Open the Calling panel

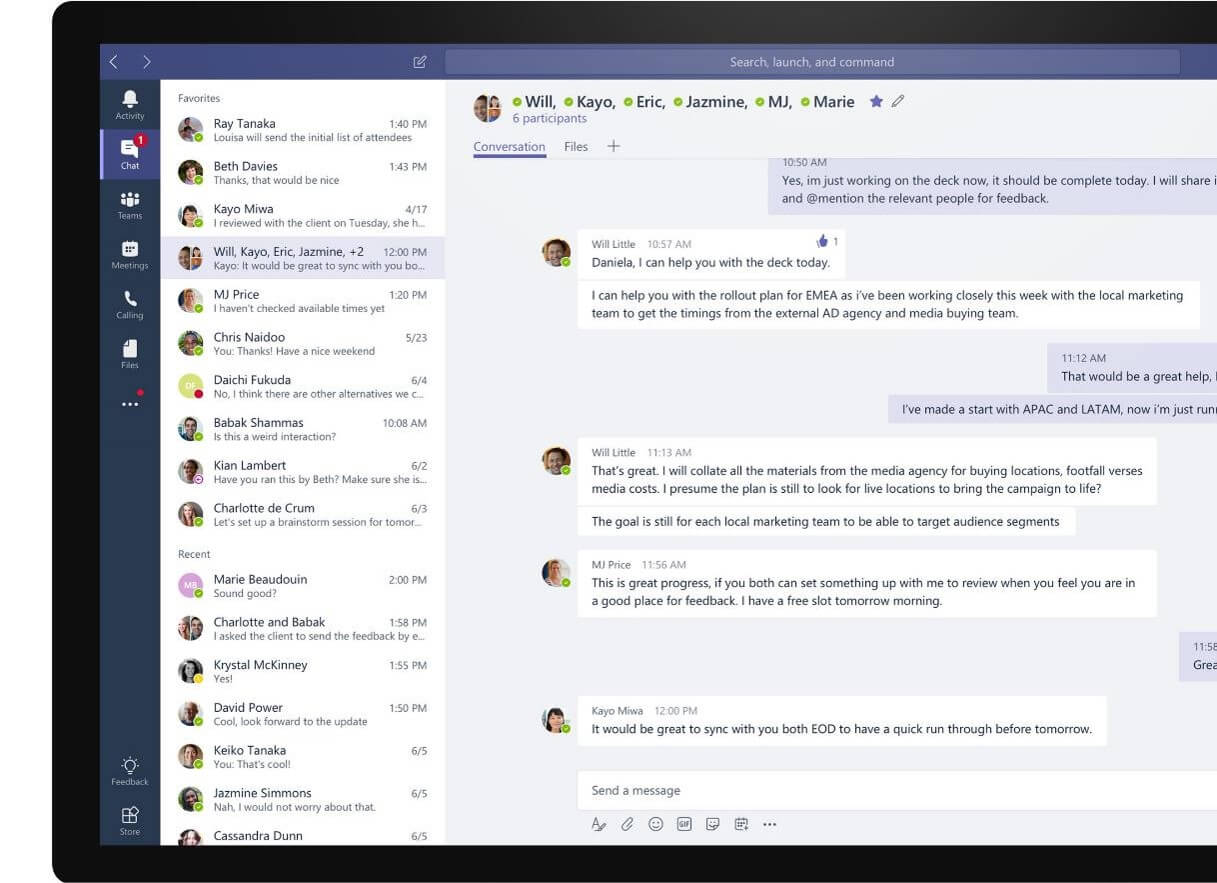tap(130, 304)
